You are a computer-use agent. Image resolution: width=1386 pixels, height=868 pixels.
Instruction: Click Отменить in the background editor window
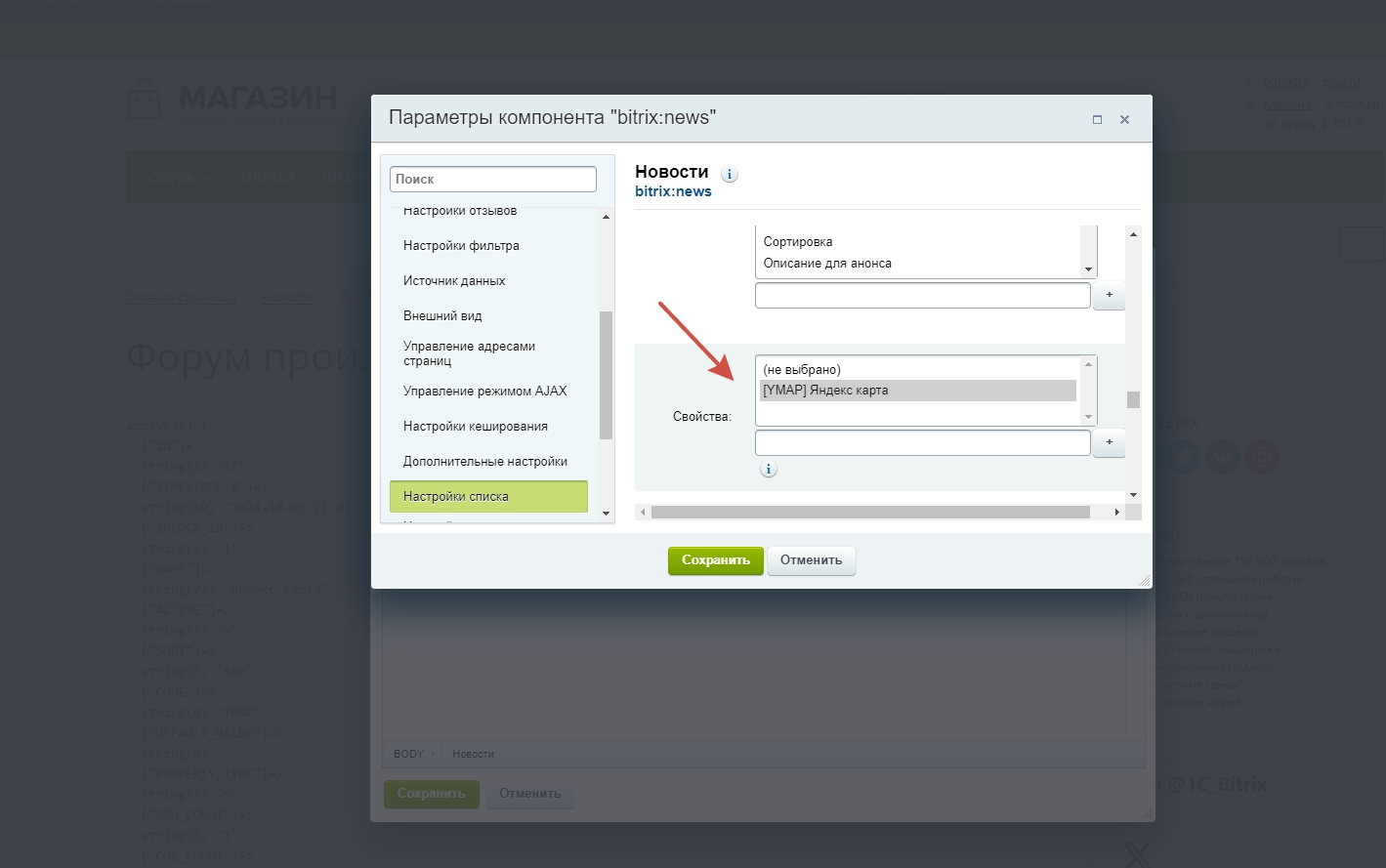[x=530, y=794]
